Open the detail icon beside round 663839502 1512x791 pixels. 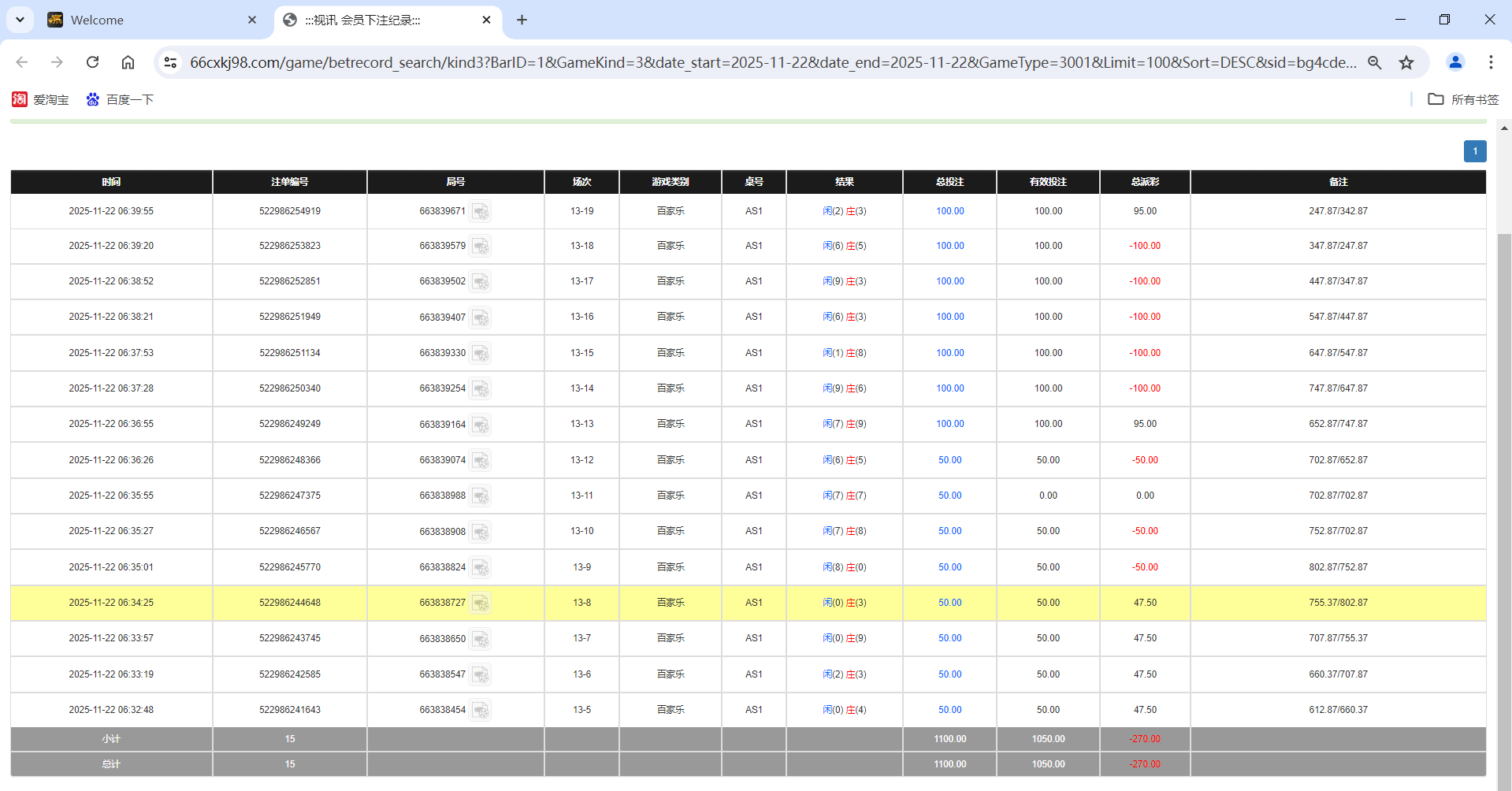[x=480, y=282]
